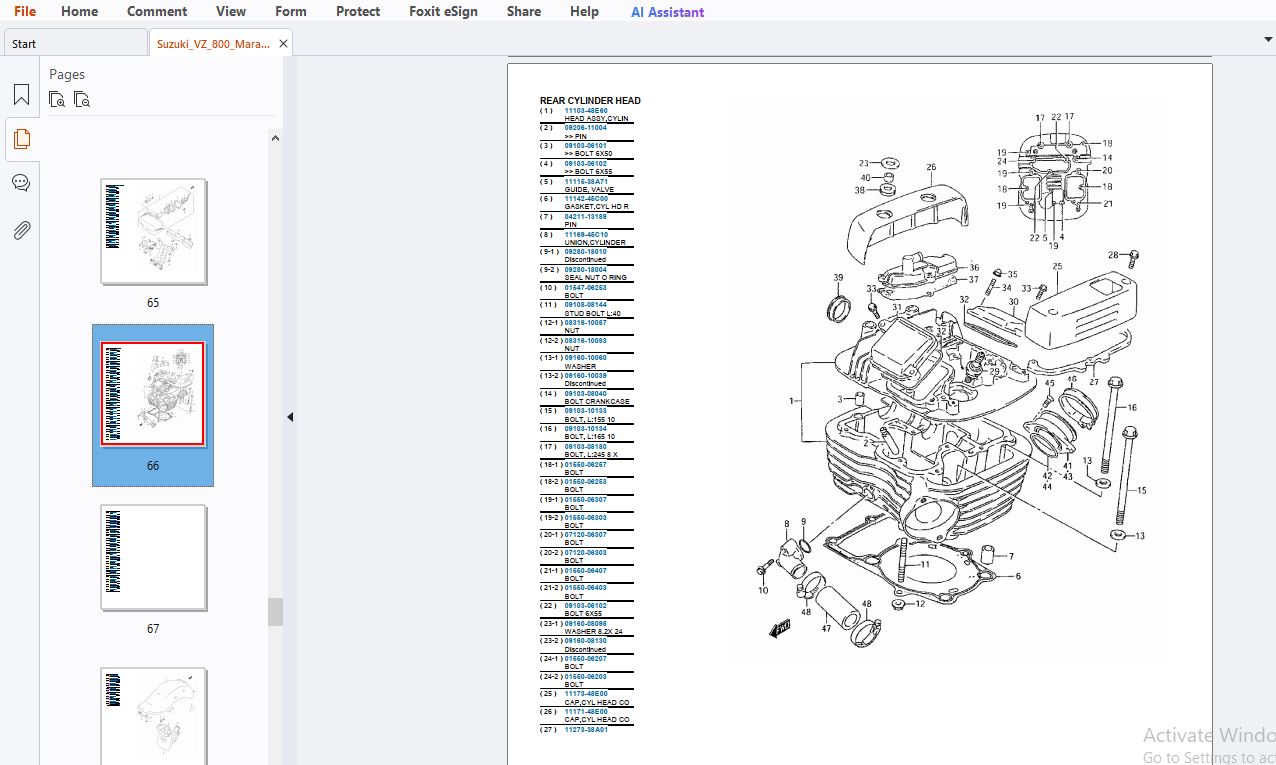
Task: Open the View ribbon tab
Action: click(231, 11)
